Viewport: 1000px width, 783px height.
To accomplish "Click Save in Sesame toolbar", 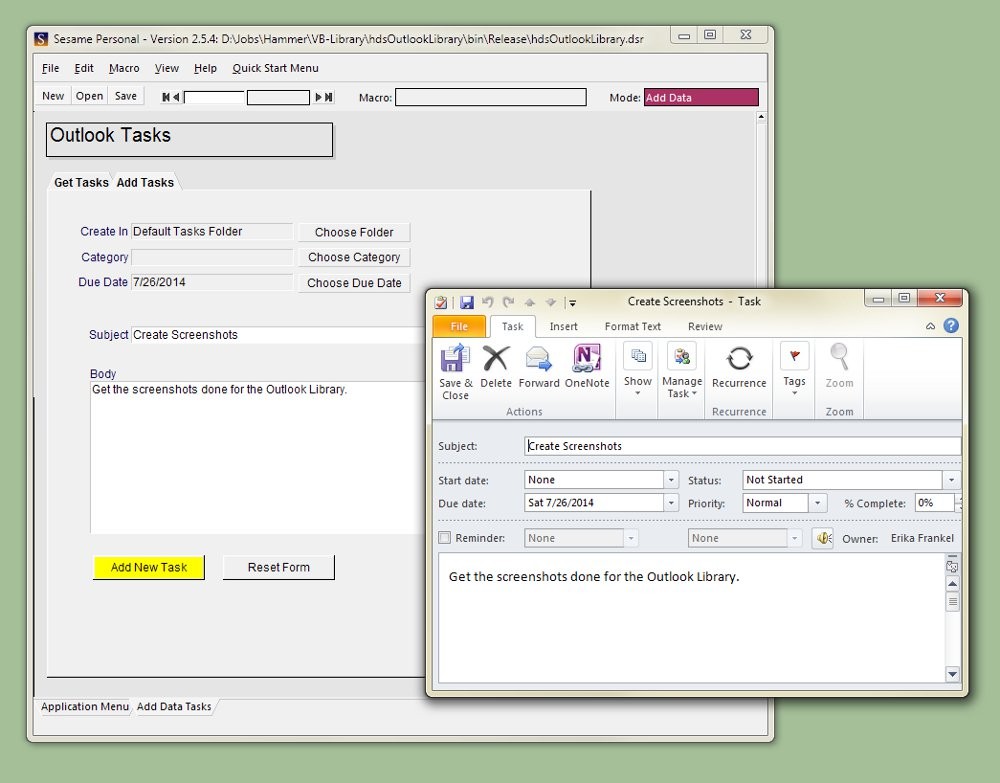I will [126, 96].
